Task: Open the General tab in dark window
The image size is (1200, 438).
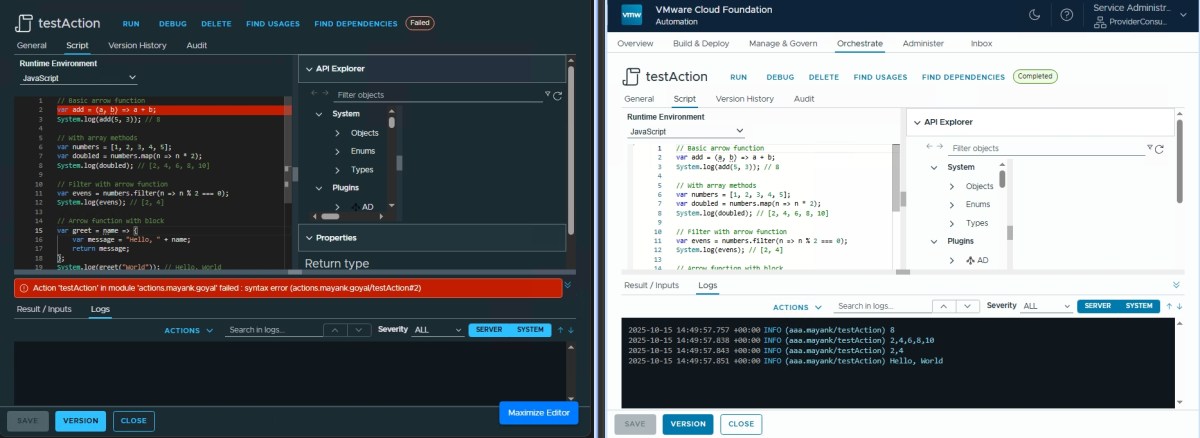Action: click(31, 45)
